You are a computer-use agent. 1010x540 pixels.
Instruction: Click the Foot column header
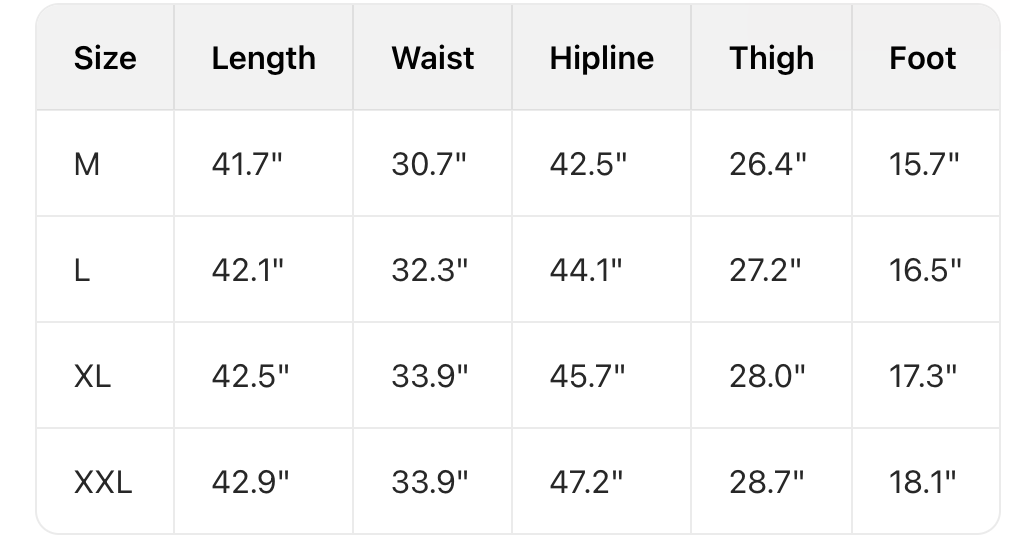(922, 58)
